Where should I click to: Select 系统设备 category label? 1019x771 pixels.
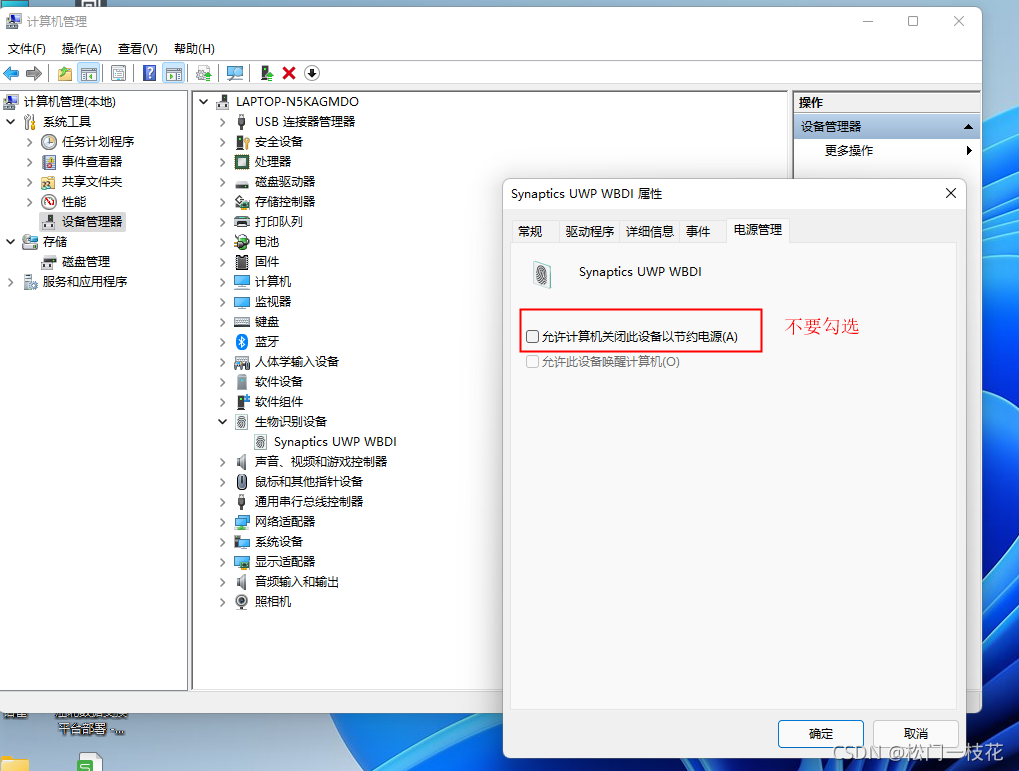point(279,542)
